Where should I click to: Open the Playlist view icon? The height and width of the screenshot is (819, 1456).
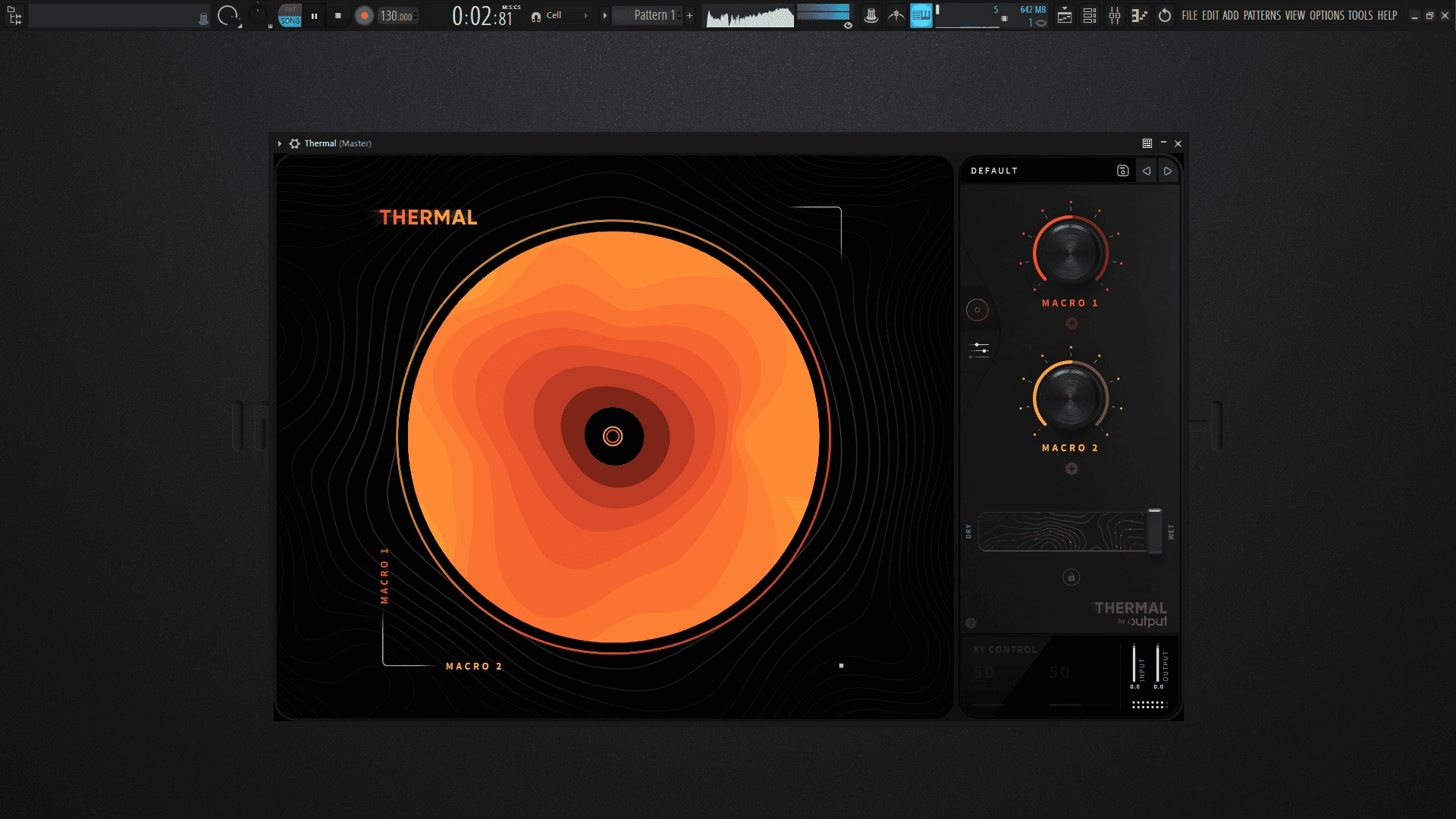pos(1065,15)
